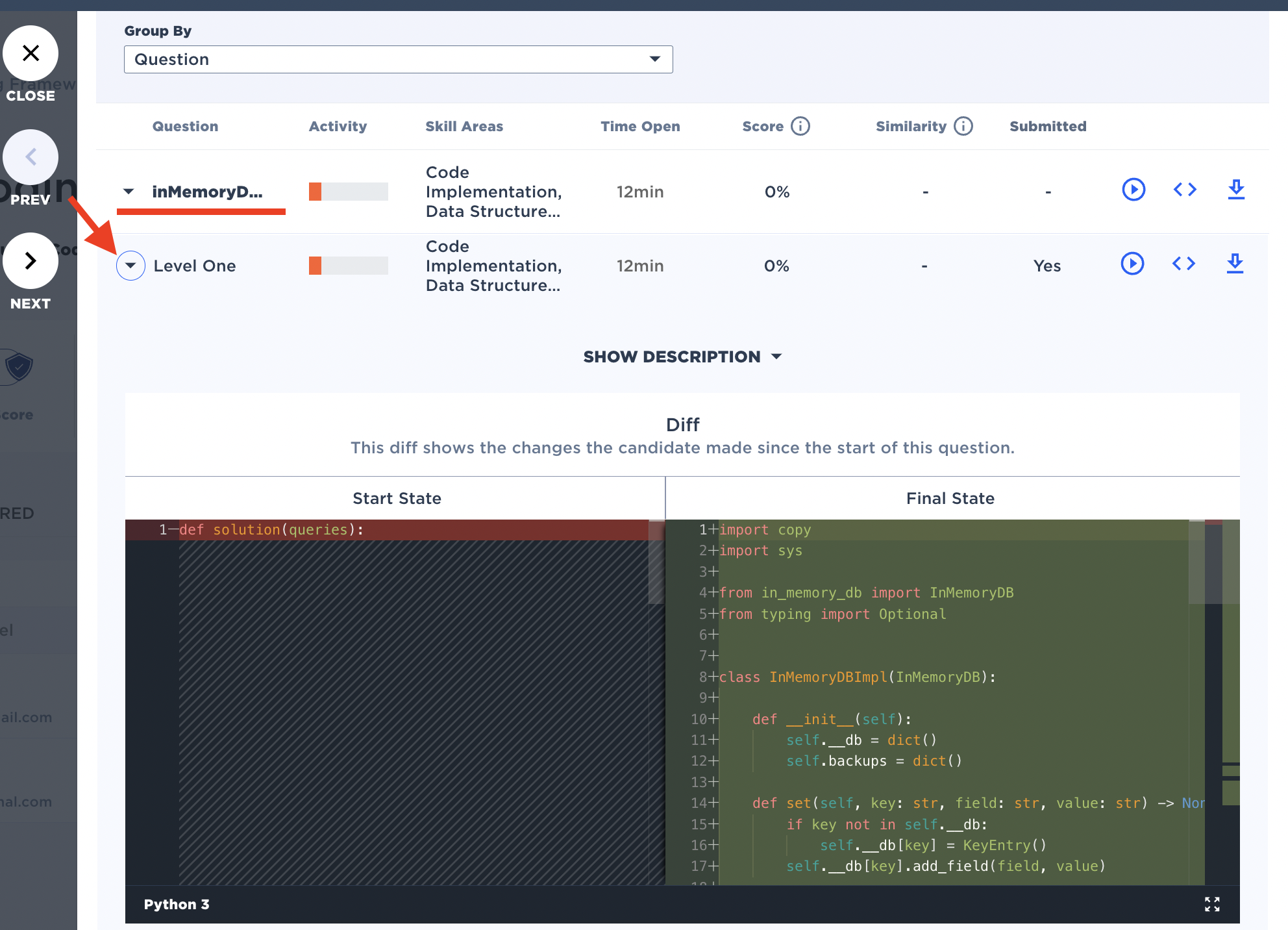Image resolution: width=1288 pixels, height=930 pixels.
Task: Click the Submitted column header
Action: coord(1047,126)
